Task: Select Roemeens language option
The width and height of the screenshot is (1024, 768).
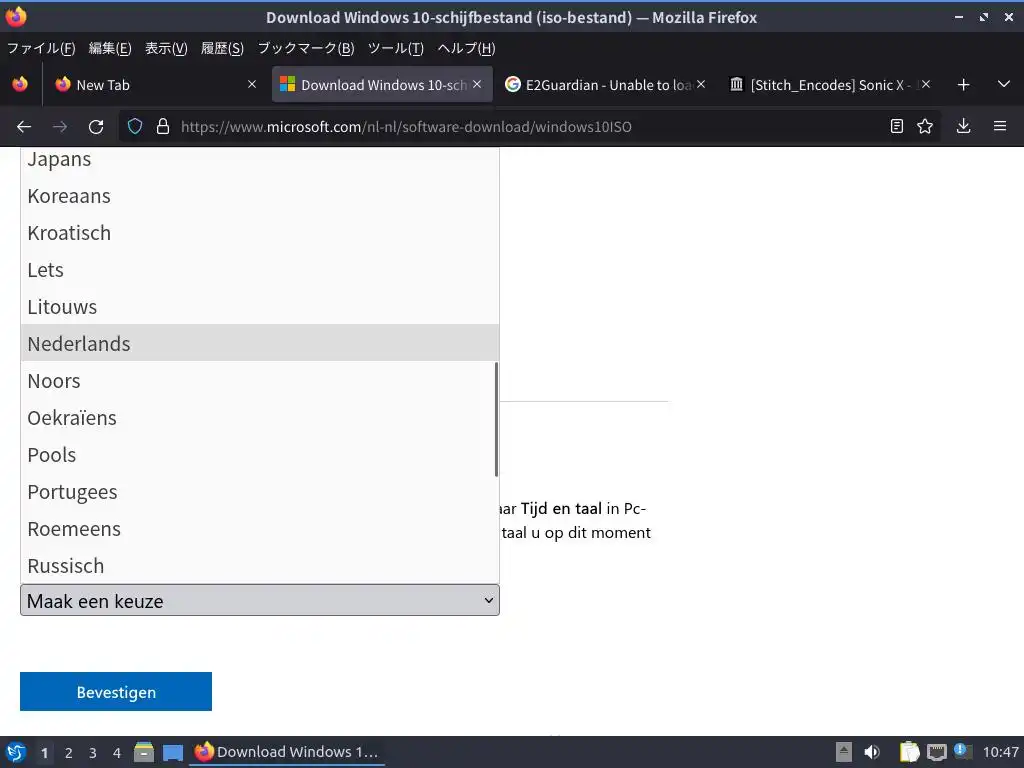Action: [260, 529]
